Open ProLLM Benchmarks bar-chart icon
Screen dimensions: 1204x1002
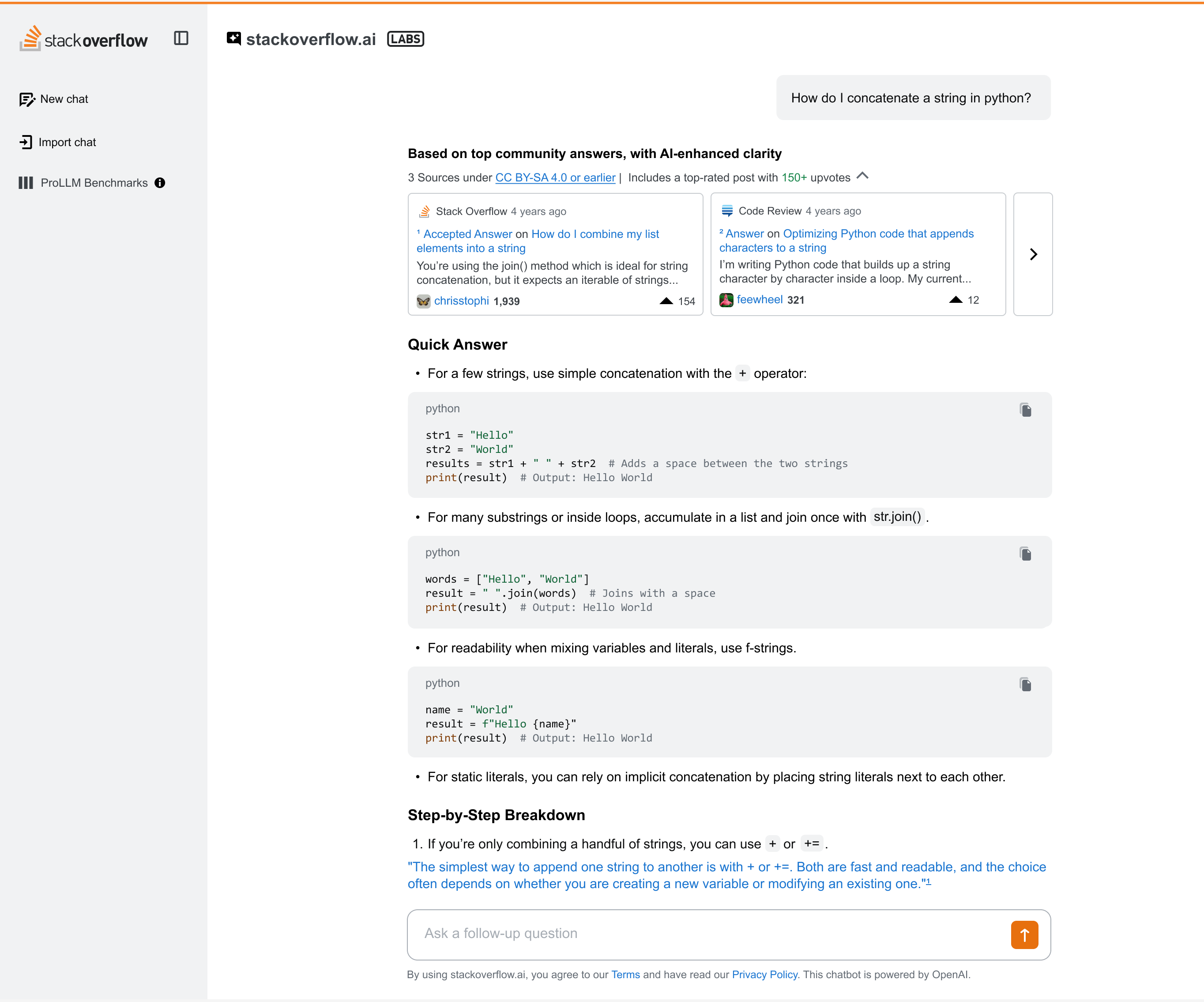tap(26, 183)
